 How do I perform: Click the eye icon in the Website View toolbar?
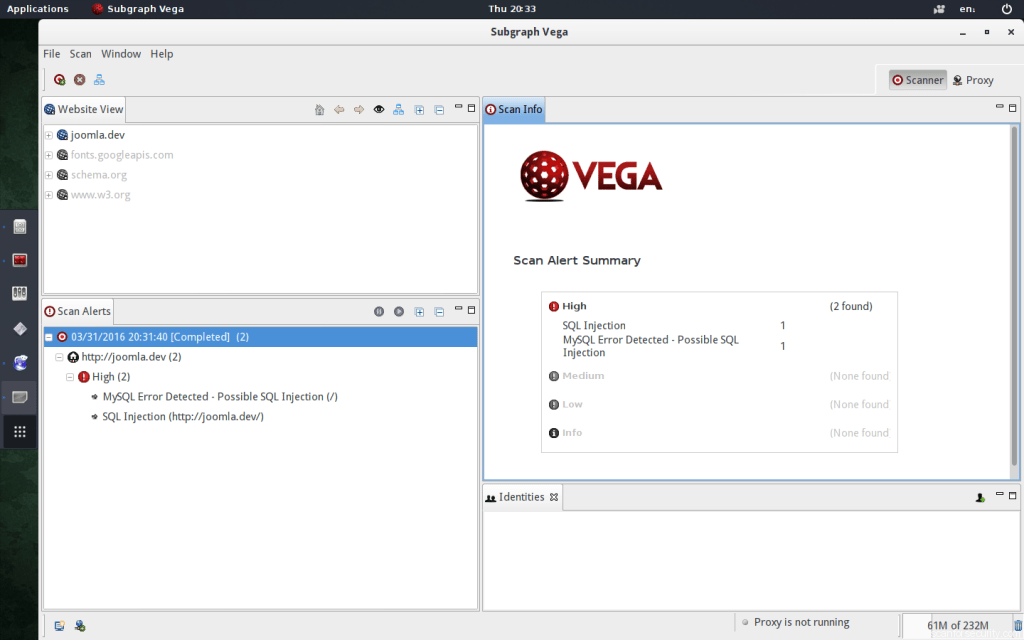coord(378,109)
